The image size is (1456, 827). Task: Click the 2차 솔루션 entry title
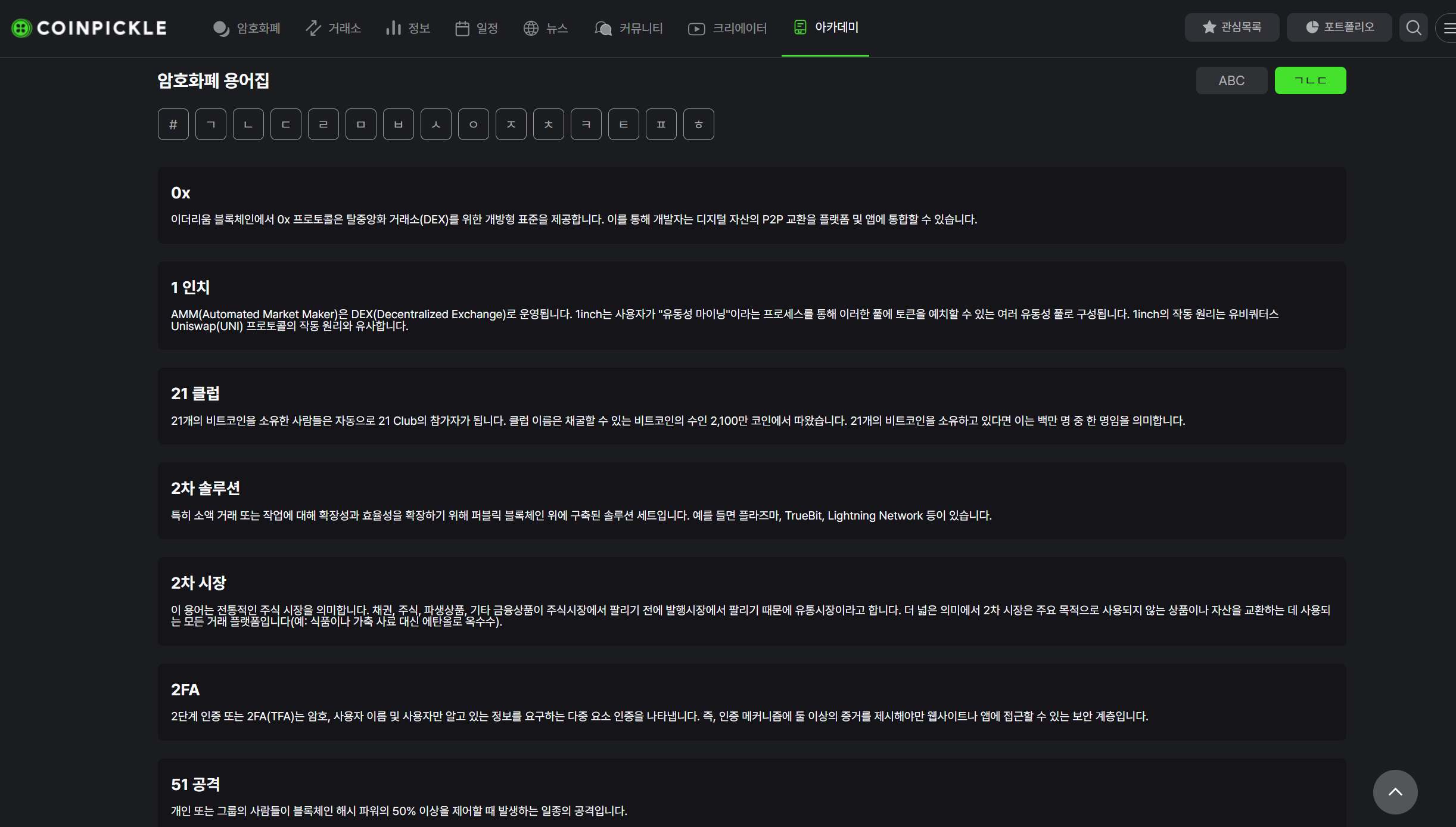click(206, 488)
